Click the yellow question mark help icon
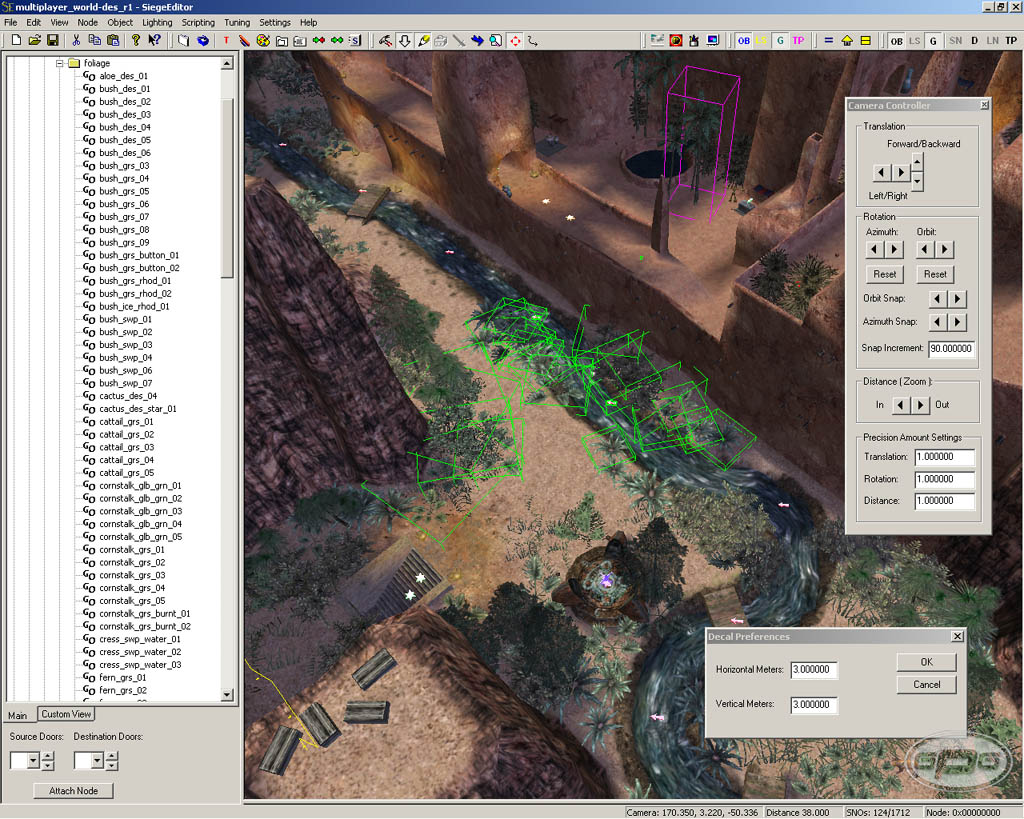1024x819 pixels. point(135,41)
